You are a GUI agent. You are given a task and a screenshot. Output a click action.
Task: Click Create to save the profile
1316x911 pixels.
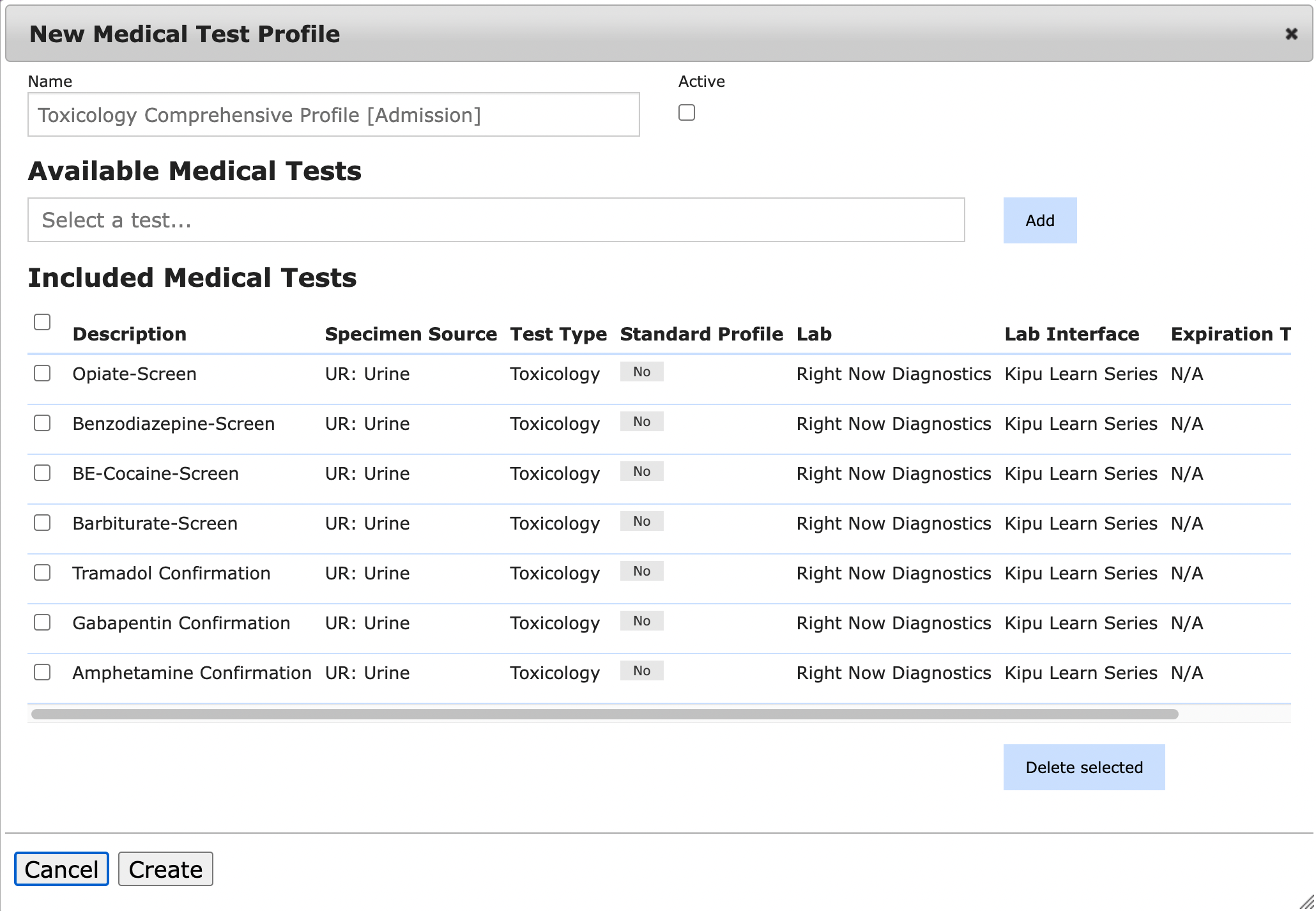pyautogui.click(x=165, y=869)
